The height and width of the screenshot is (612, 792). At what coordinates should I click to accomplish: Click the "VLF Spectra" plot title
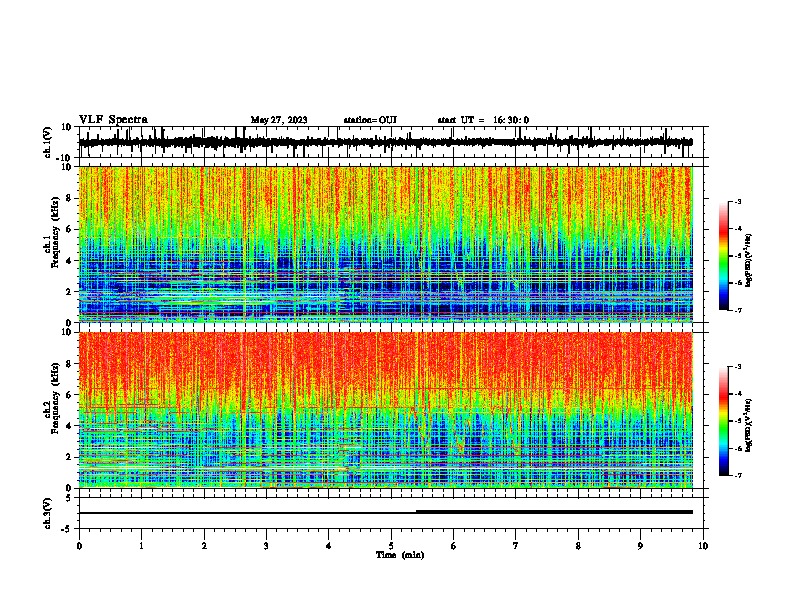pyautogui.click(x=113, y=120)
